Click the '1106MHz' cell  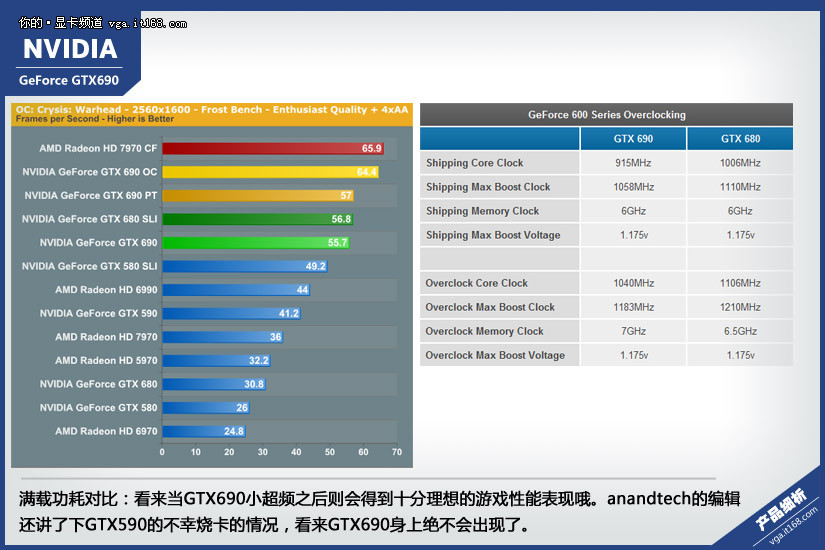point(740,283)
